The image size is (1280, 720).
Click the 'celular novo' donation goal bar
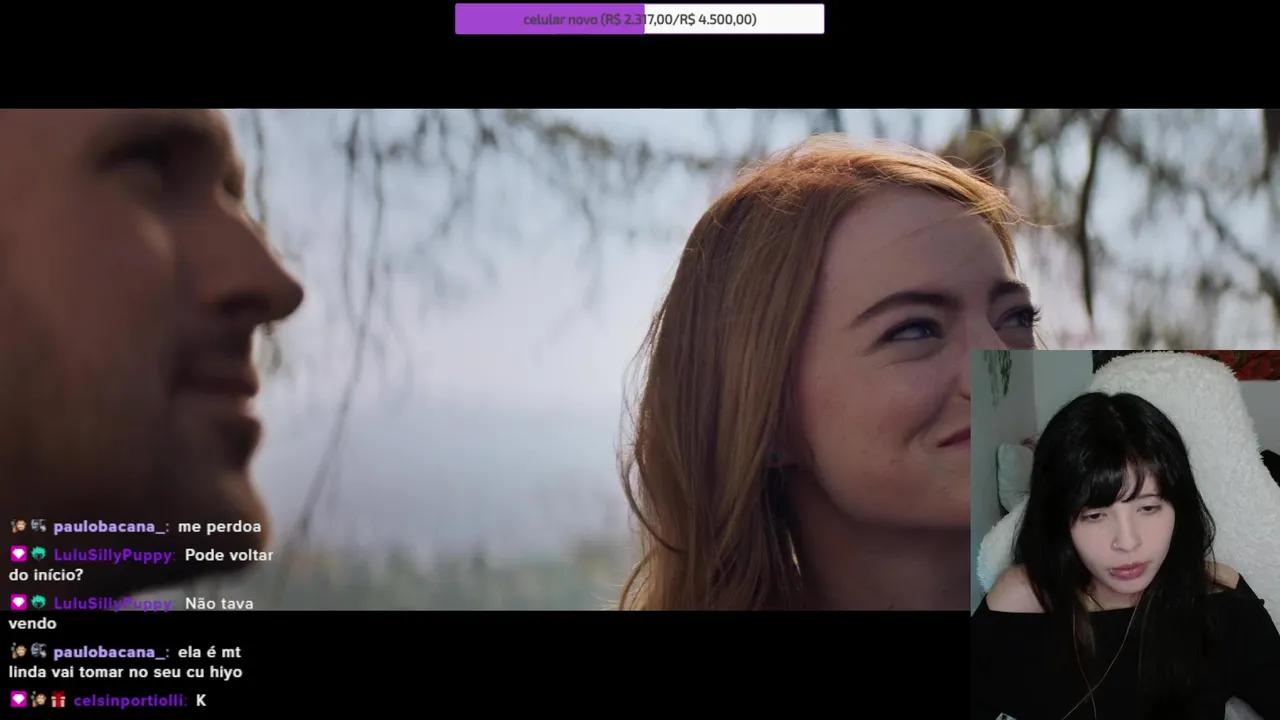(x=639, y=19)
